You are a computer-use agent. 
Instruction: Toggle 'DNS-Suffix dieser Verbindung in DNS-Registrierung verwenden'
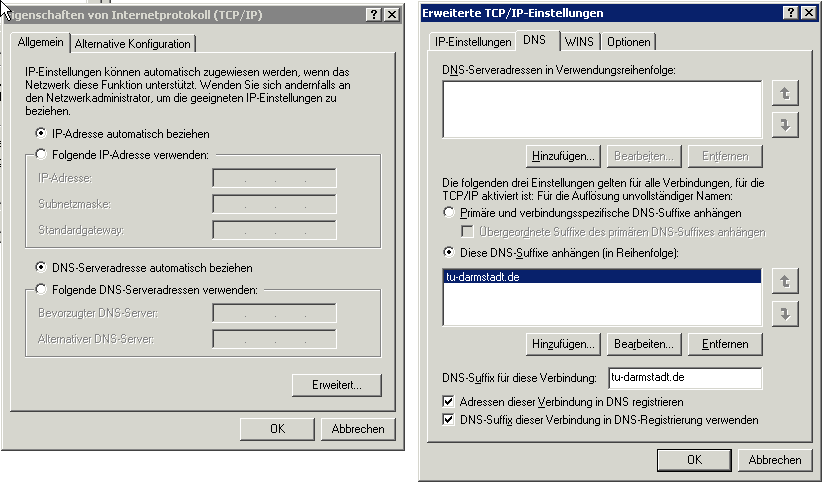(x=448, y=420)
